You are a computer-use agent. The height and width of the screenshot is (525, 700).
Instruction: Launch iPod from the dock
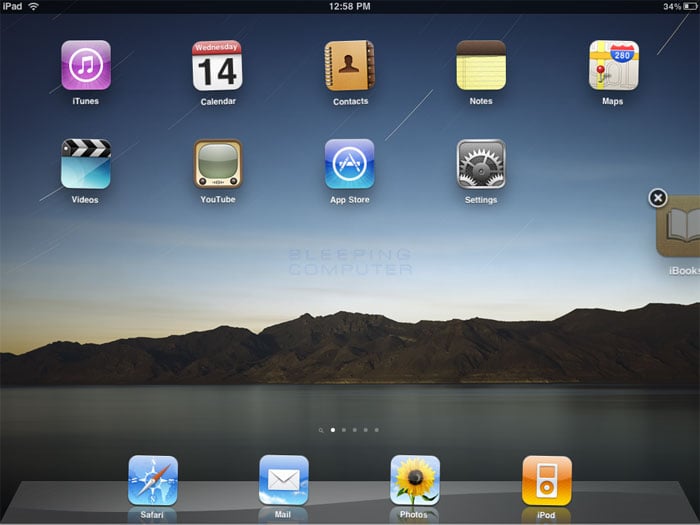546,481
